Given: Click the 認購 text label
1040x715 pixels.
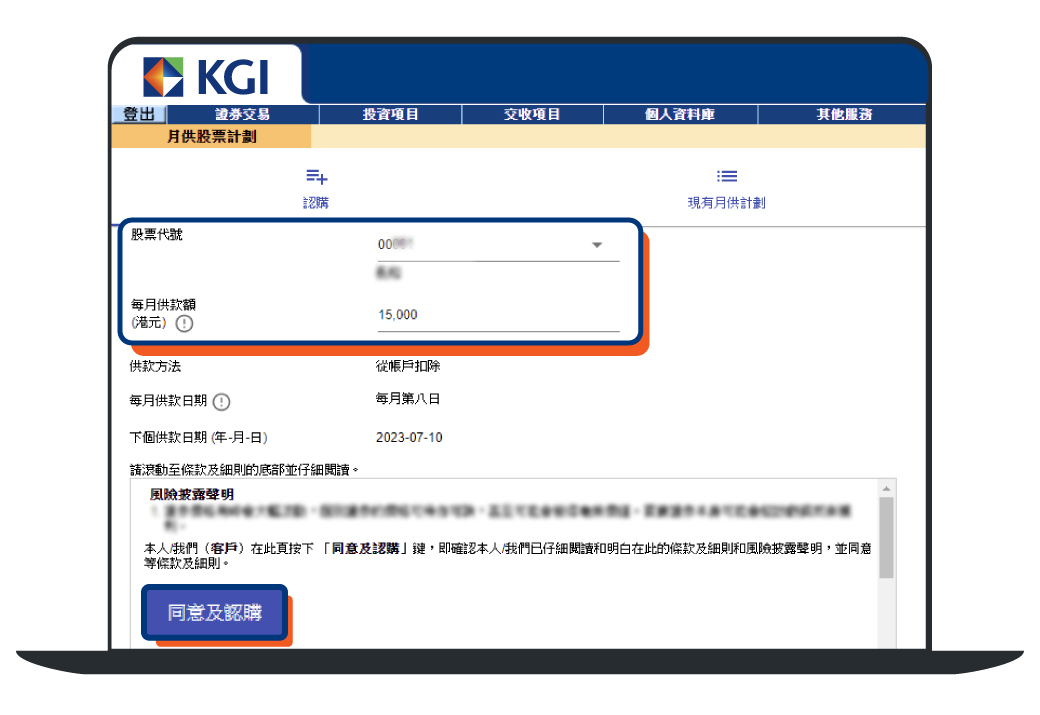Looking at the screenshot, I should click(316, 203).
